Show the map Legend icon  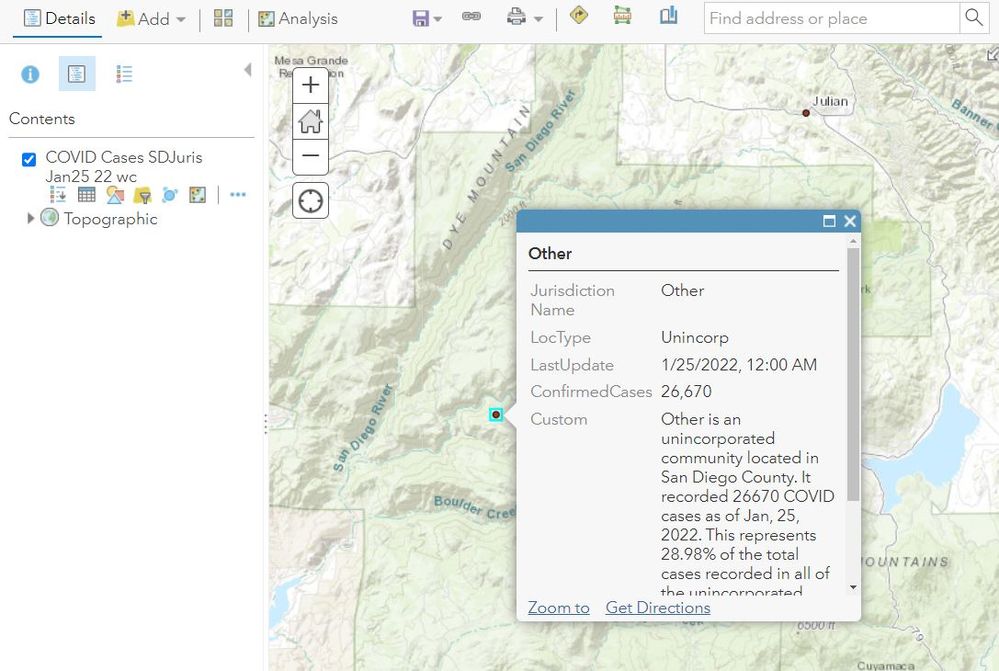(124, 75)
